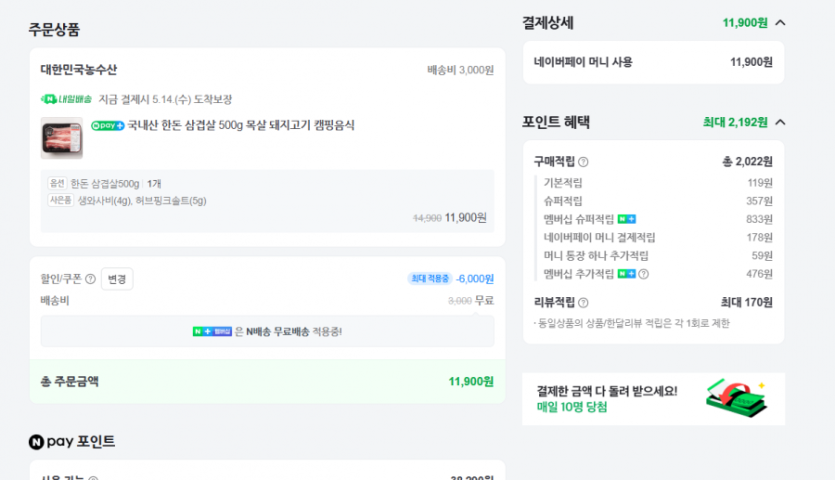This screenshot has height=480, width=835.
Task: Open the 매일 10명 당첨 promotion banner
Action: coord(653,399)
